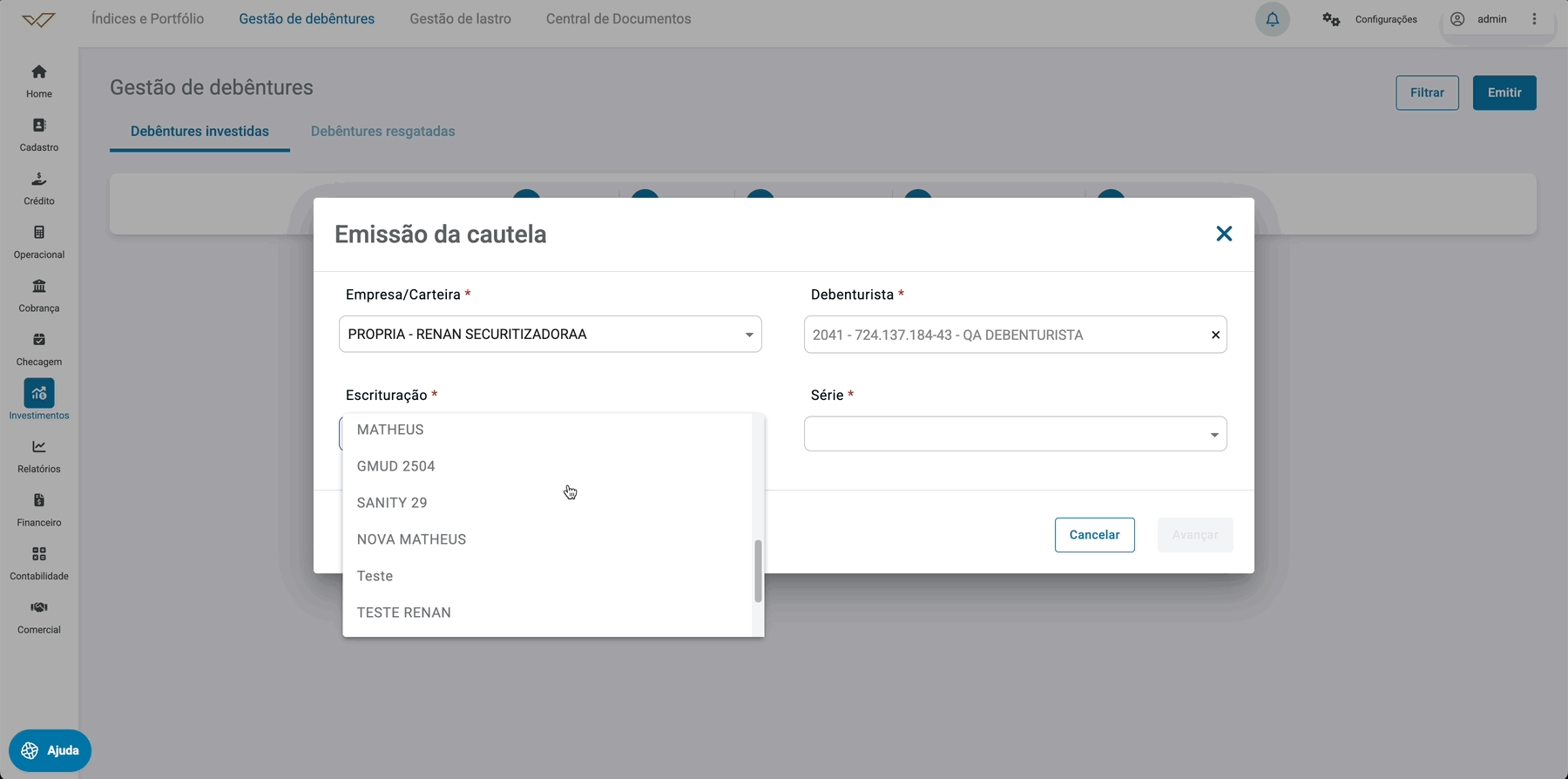Click the admin user avatar icon
This screenshot has height=779, width=1568.
pyautogui.click(x=1457, y=19)
